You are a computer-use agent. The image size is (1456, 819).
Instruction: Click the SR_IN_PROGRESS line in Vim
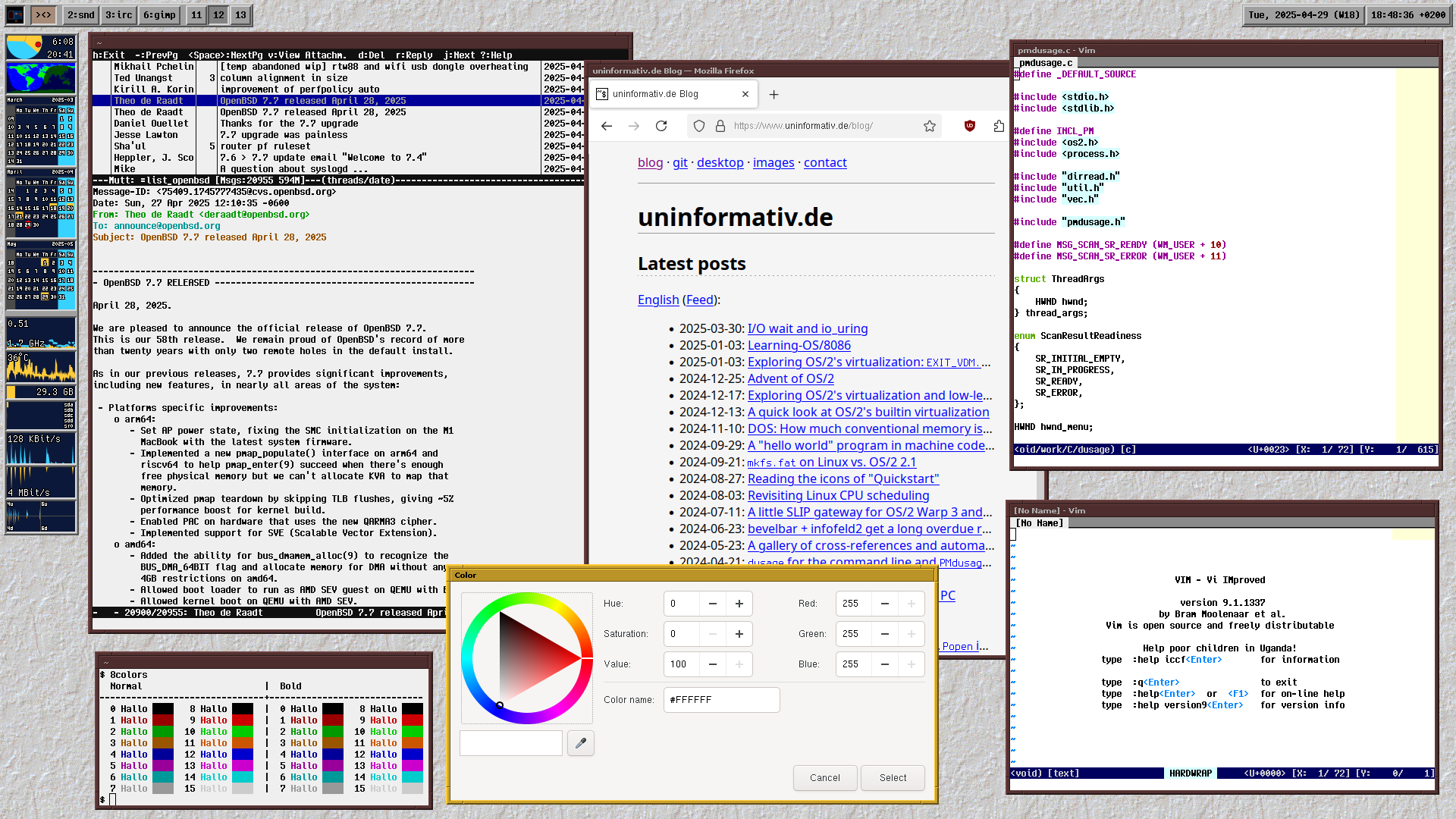click(1074, 370)
